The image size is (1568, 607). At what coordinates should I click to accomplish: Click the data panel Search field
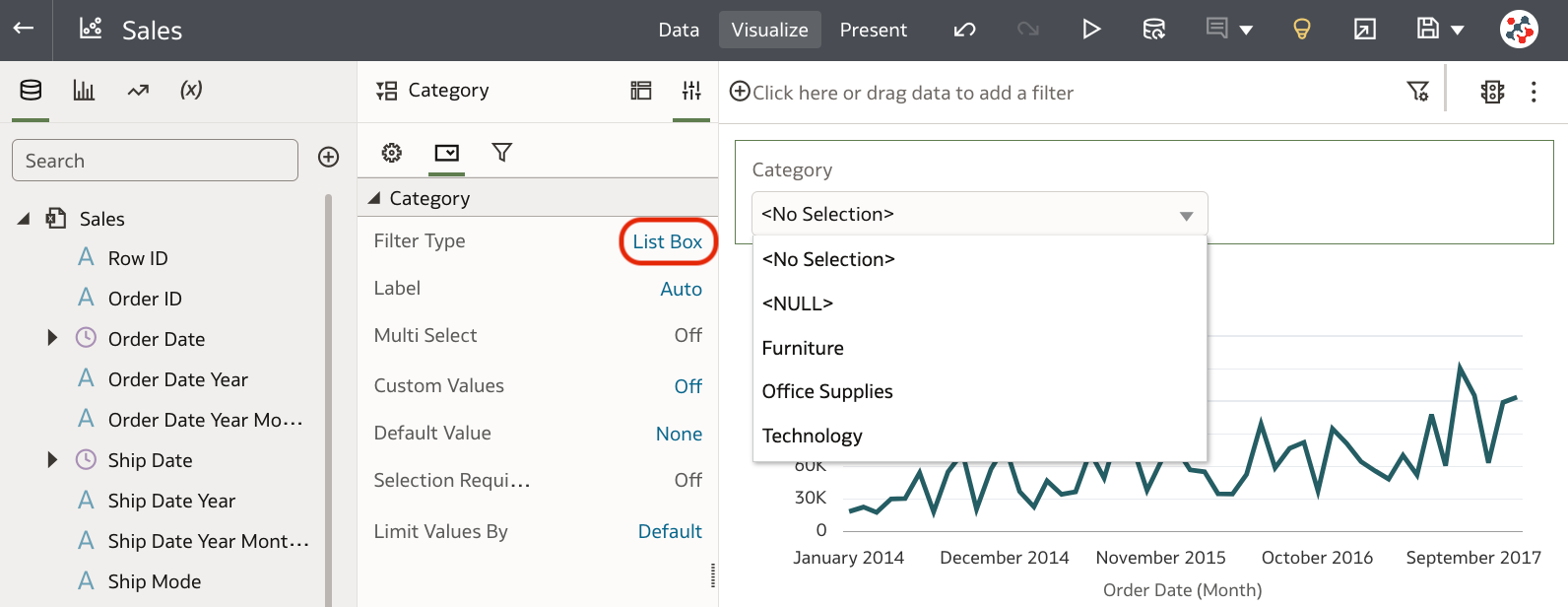(x=155, y=161)
